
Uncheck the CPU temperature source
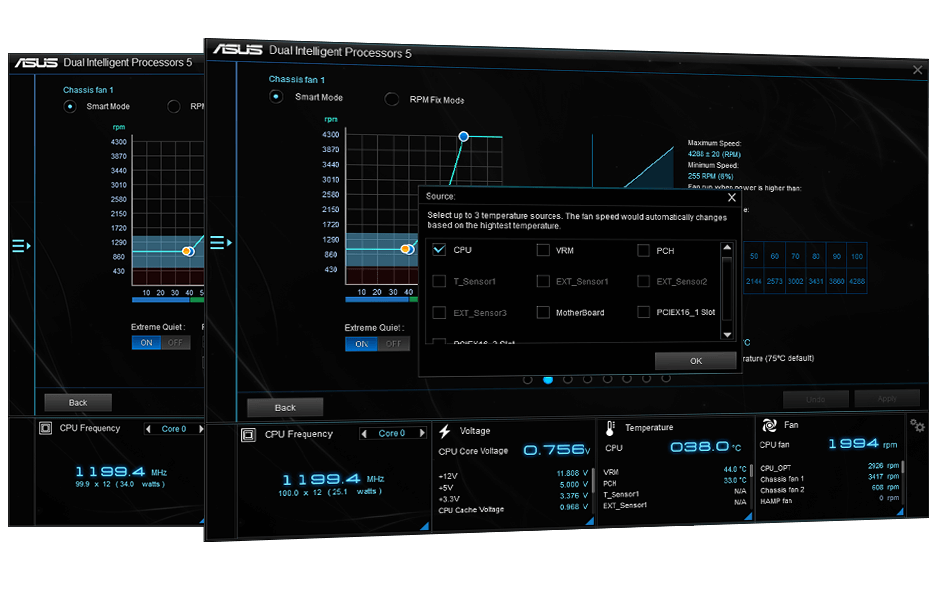(439, 249)
